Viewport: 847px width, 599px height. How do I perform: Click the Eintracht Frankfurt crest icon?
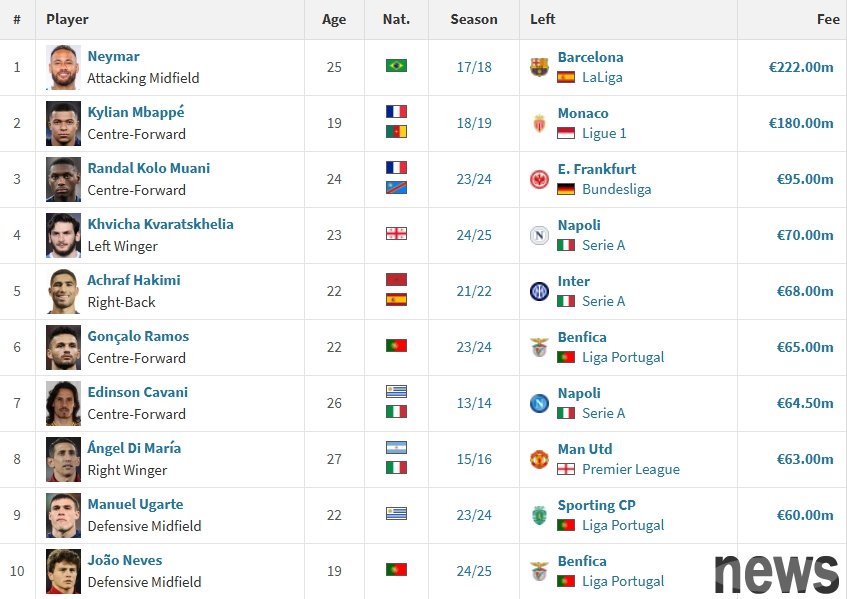tap(539, 179)
